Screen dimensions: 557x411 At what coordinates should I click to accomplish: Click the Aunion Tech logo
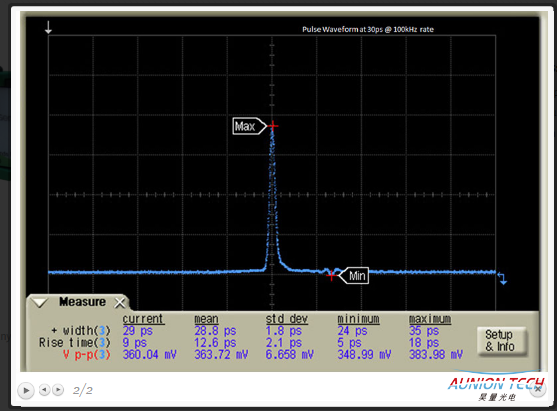pyautogui.click(x=496, y=388)
